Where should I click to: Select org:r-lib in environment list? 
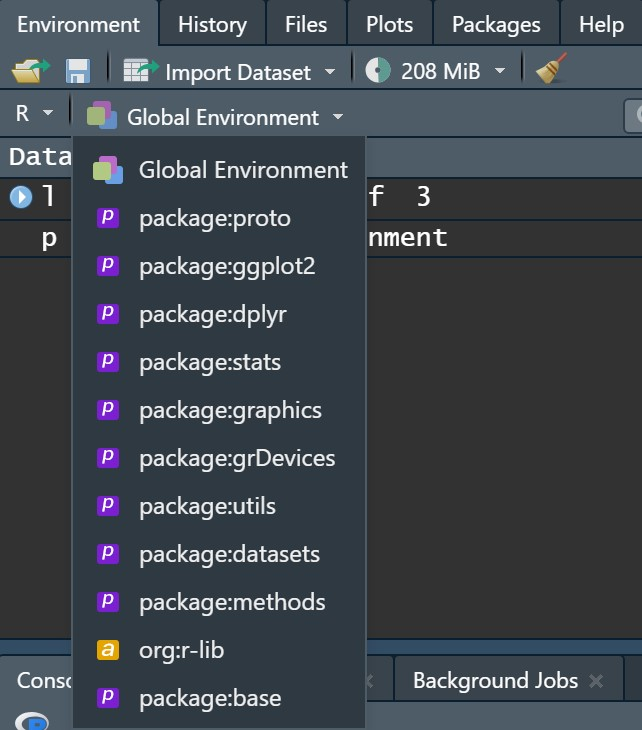(x=219, y=650)
